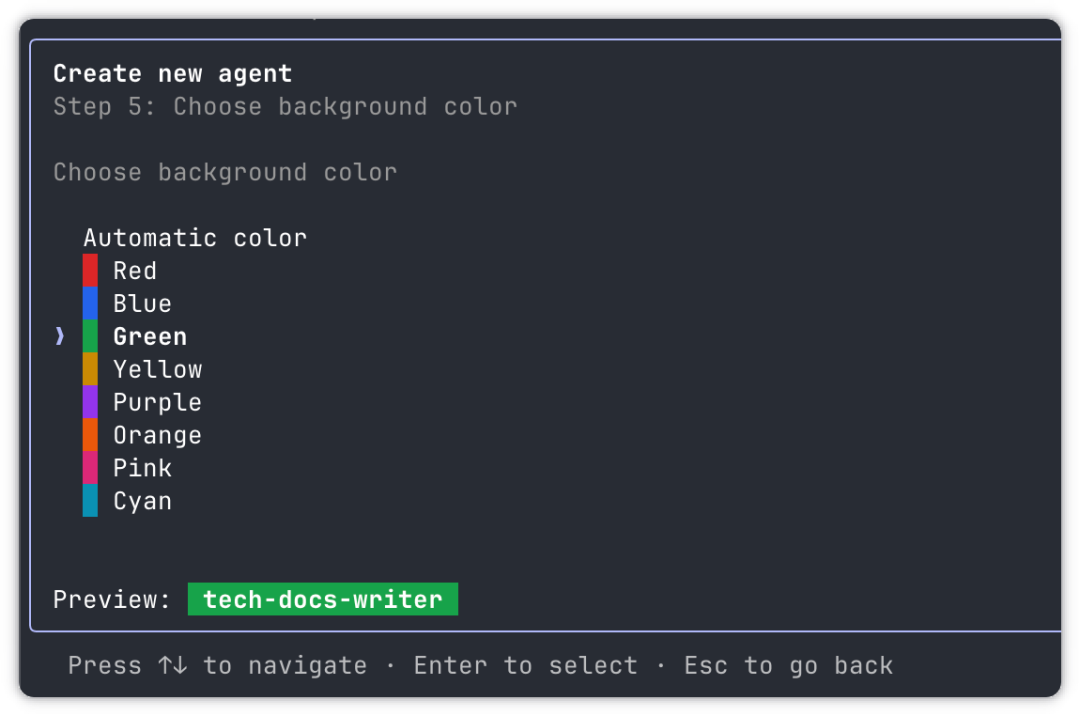Select the Automatic color option

[x=195, y=238]
